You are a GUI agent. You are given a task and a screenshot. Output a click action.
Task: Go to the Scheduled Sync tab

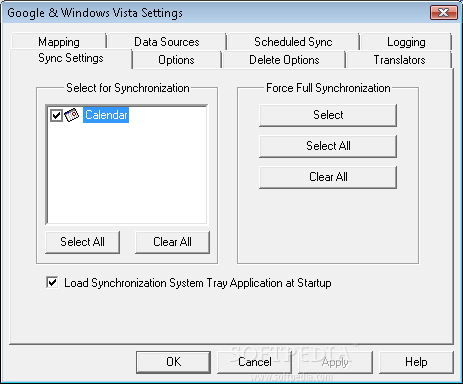[293, 42]
